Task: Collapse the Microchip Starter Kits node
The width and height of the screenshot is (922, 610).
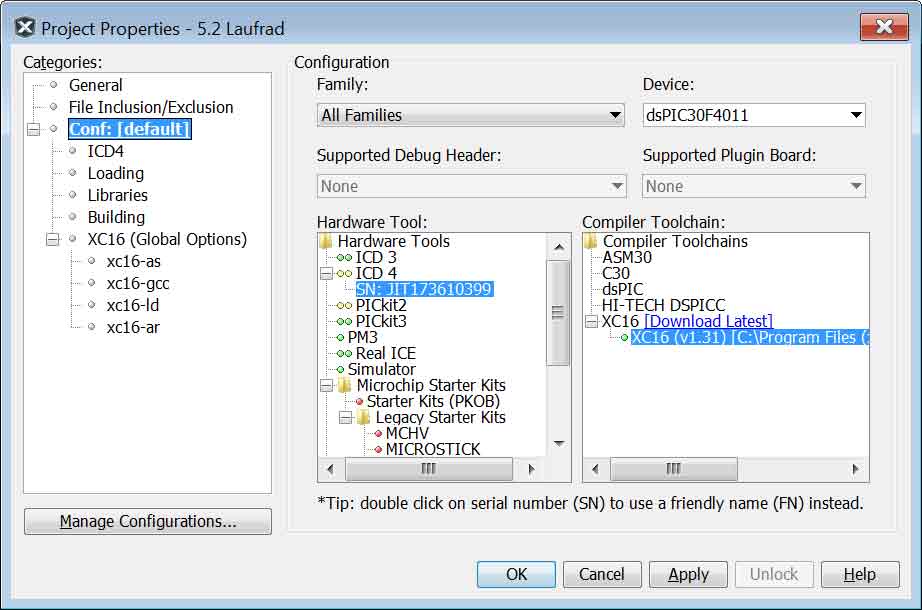Action: [x=327, y=386]
